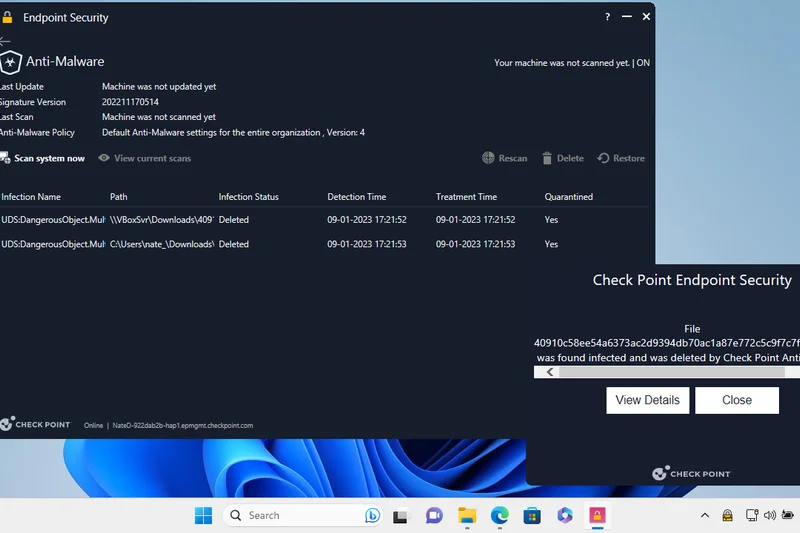Image resolution: width=800 pixels, height=533 pixels.
Task: Open the Windows Start menu
Action: point(203,515)
